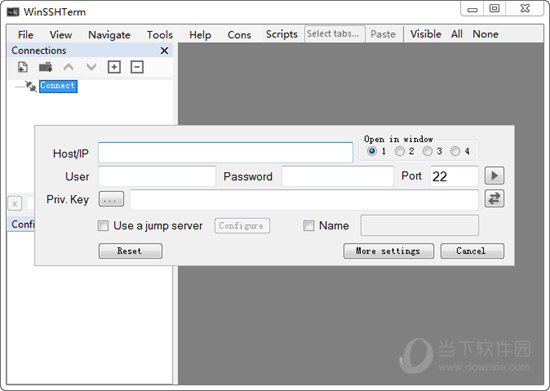Browse for private key with the ... button
This screenshot has height=391, width=550.
tap(111, 199)
